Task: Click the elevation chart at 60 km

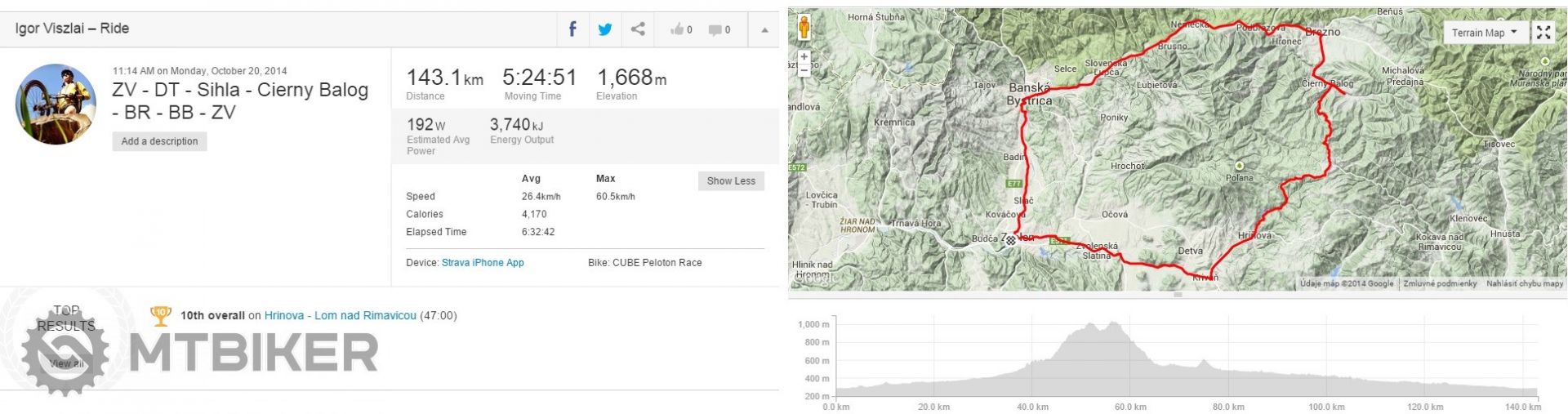Action: (x=1130, y=359)
